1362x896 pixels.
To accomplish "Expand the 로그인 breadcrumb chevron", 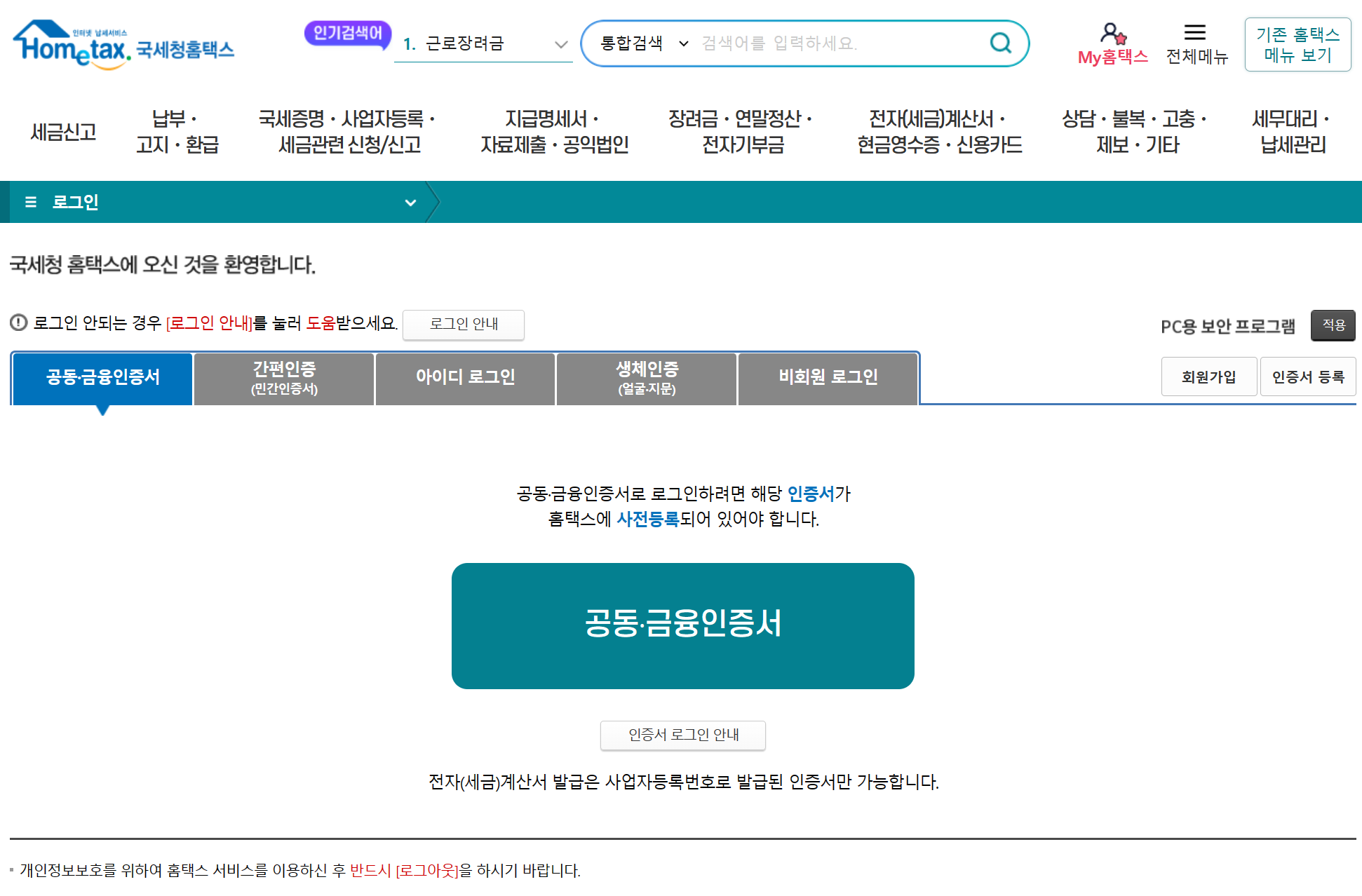I will (x=410, y=203).
